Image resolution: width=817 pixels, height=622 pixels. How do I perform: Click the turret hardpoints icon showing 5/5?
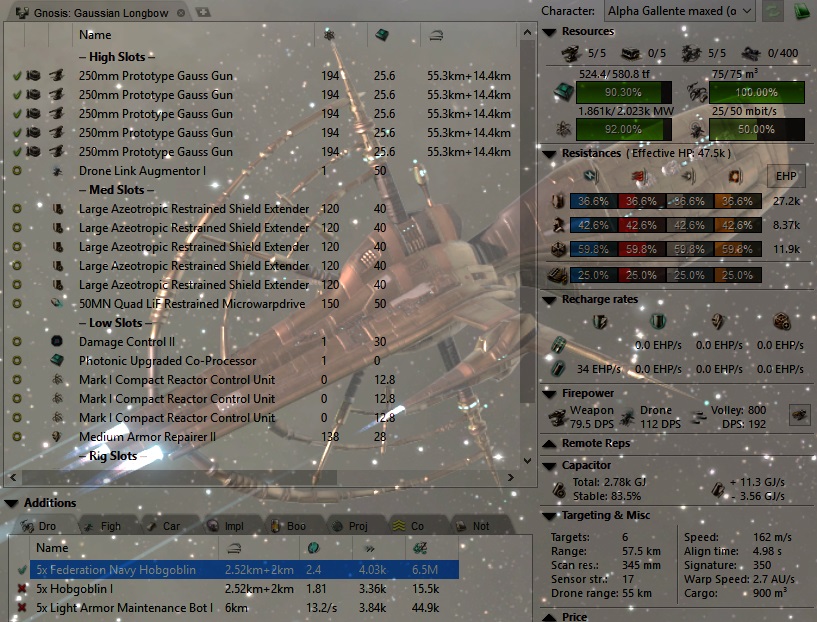point(572,53)
